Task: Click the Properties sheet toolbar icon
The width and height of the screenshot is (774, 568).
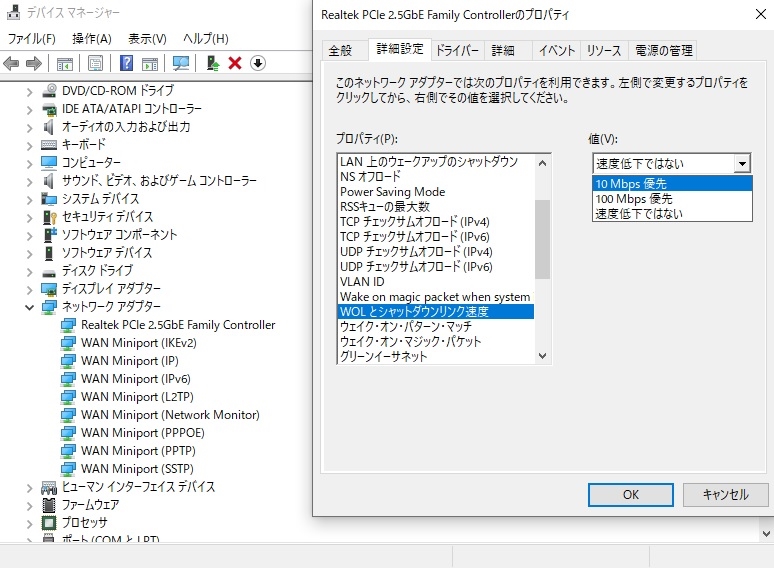Action: (x=95, y=63)
